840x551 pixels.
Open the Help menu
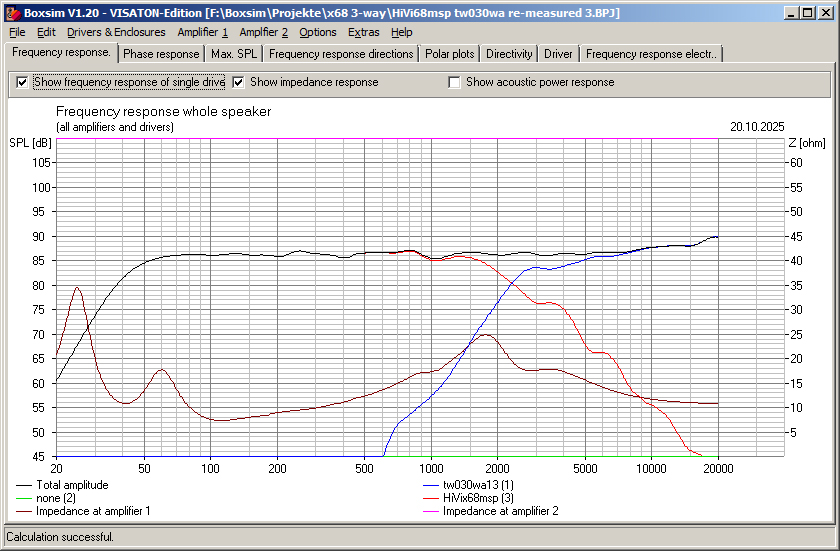coord(402,32)
